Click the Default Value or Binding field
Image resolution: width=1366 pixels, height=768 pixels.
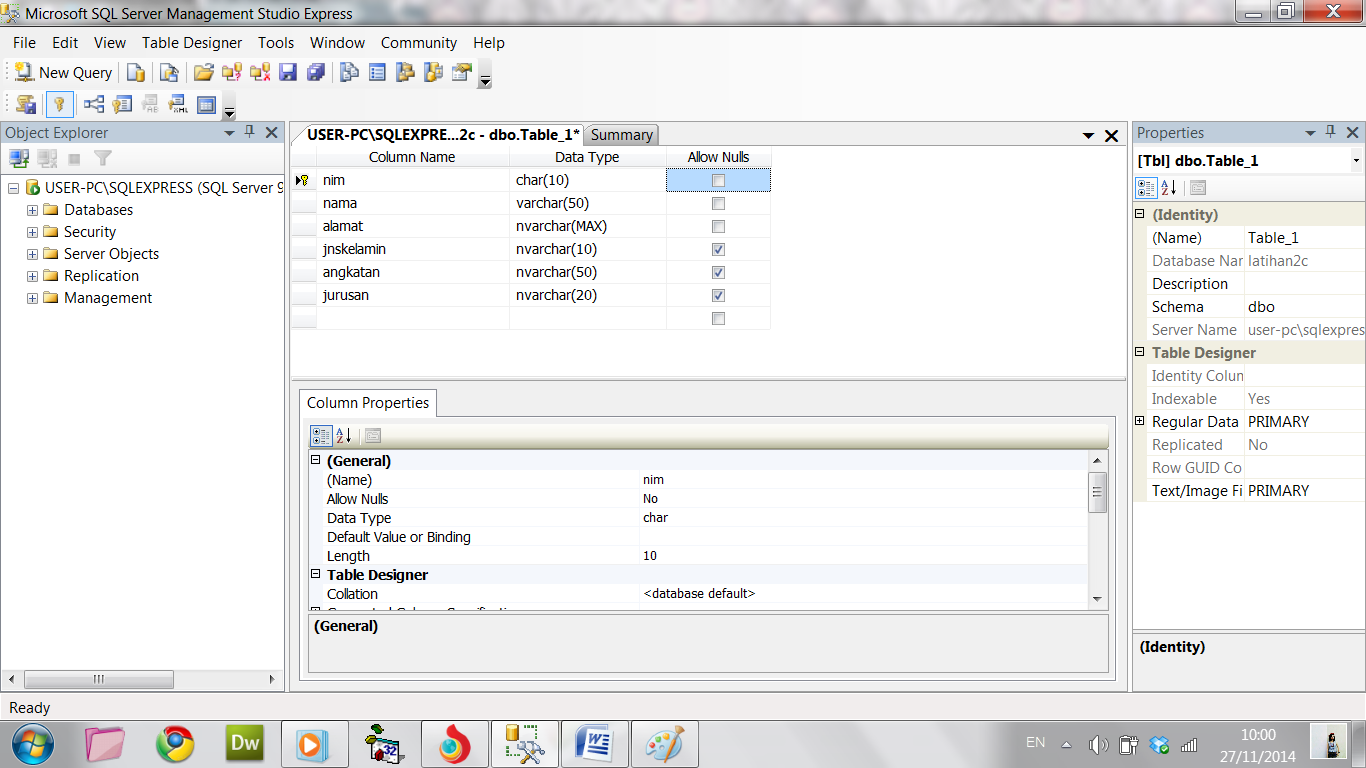[863, 537]
